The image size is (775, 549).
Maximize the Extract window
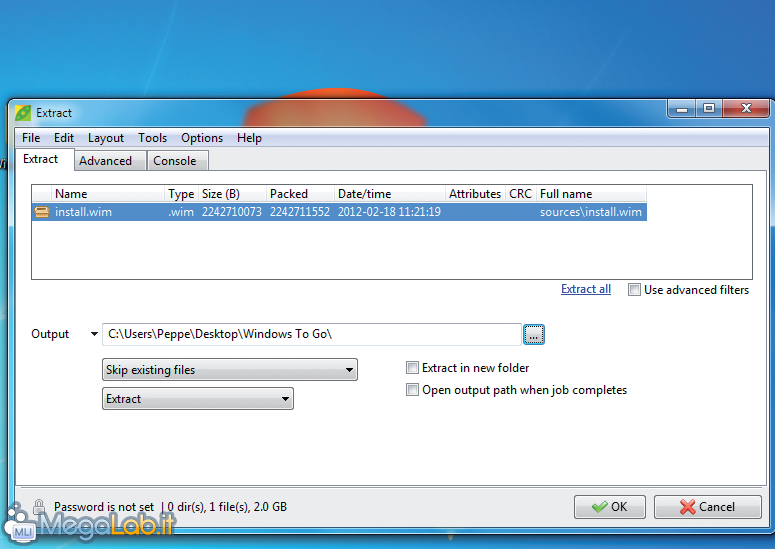click(x=709, y=109)
